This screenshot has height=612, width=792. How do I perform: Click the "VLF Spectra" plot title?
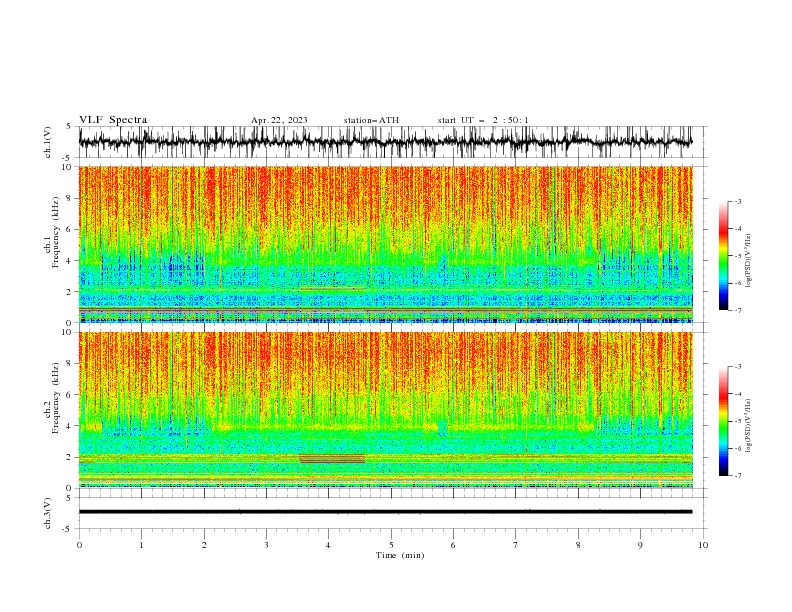click(113, 120)
